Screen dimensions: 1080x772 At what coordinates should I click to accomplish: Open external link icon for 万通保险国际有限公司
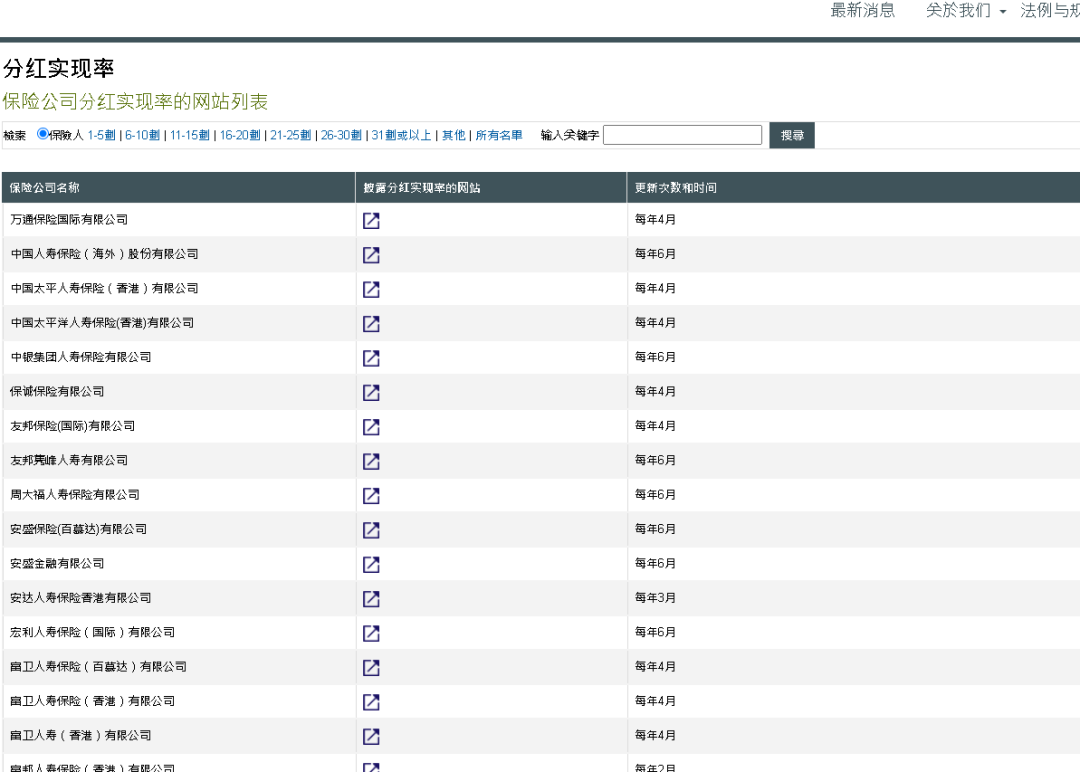pyautogui.click(x=371, y=221)
